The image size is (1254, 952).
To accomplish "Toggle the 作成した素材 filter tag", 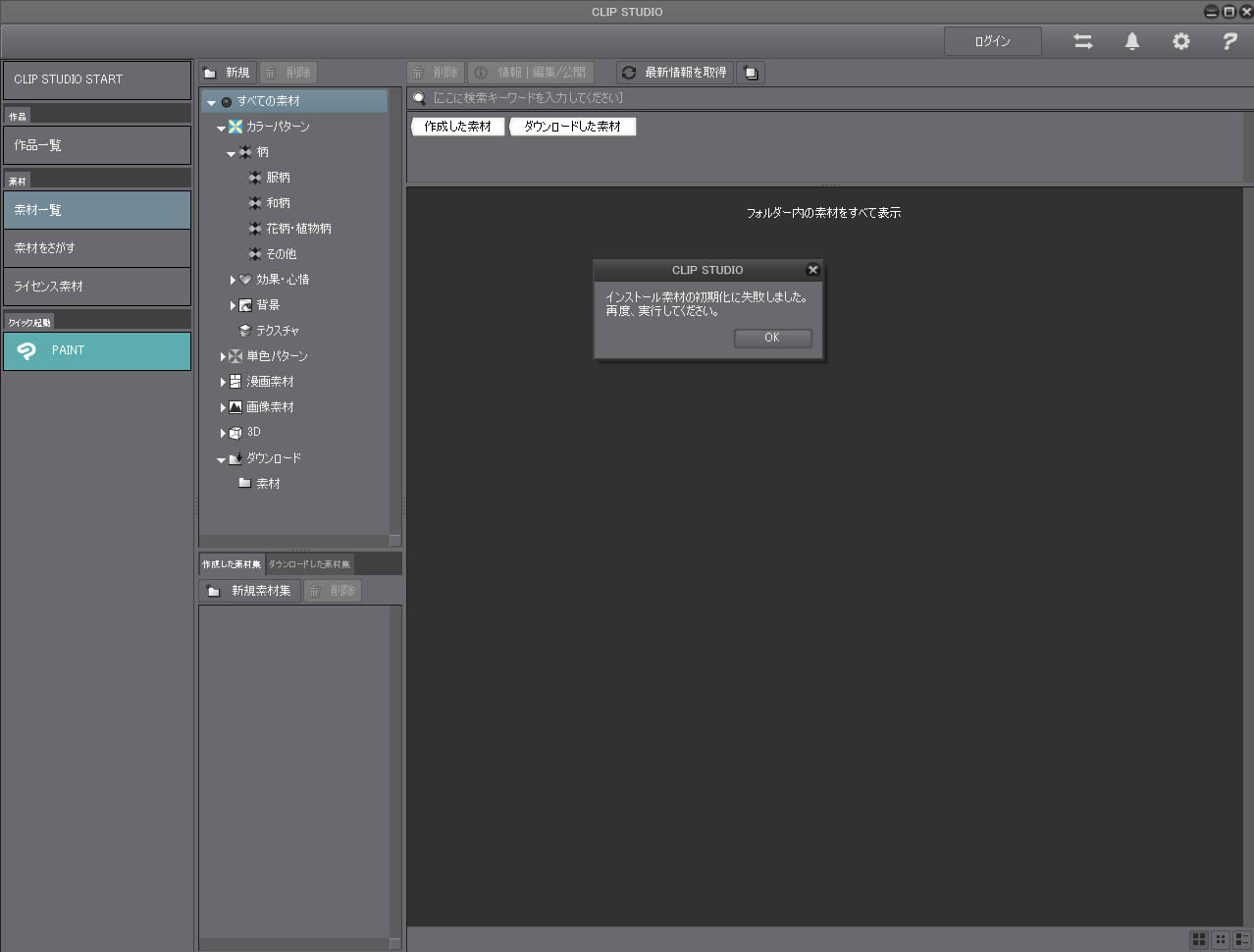I will 457,127.
